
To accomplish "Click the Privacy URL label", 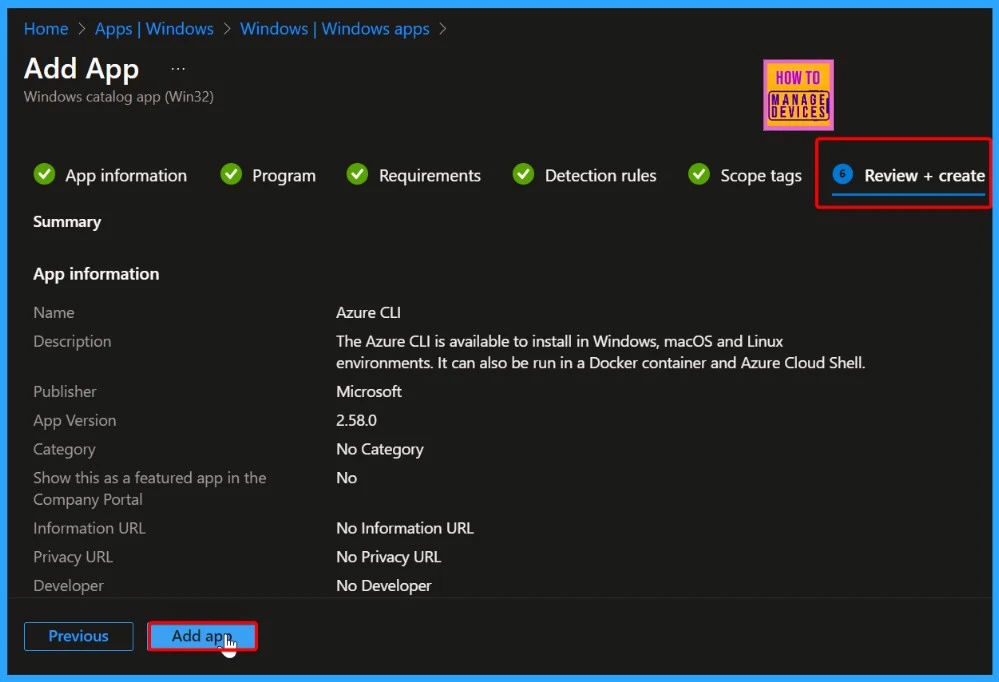I will 73,557.
